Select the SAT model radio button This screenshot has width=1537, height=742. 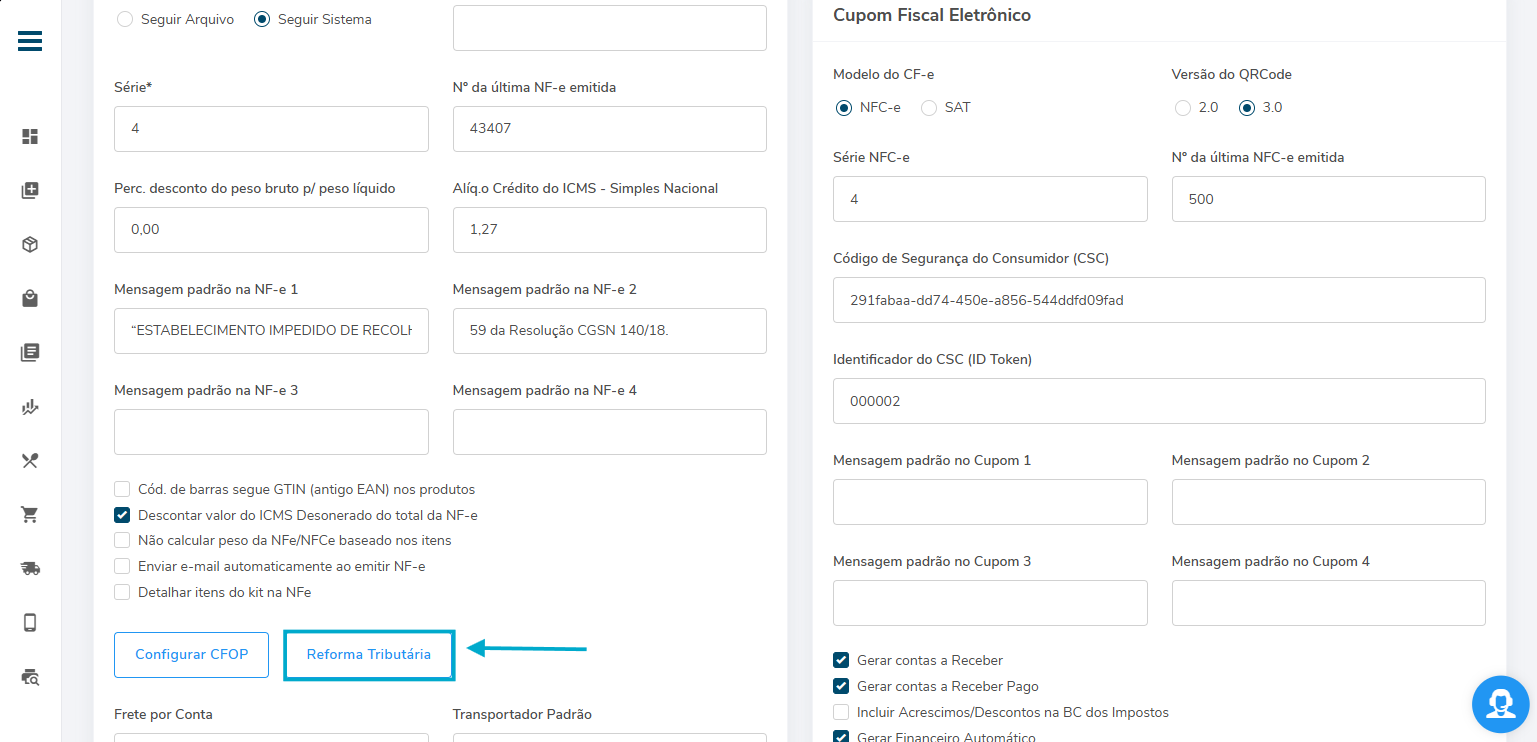pyautogui.click(x=929, y=108)
